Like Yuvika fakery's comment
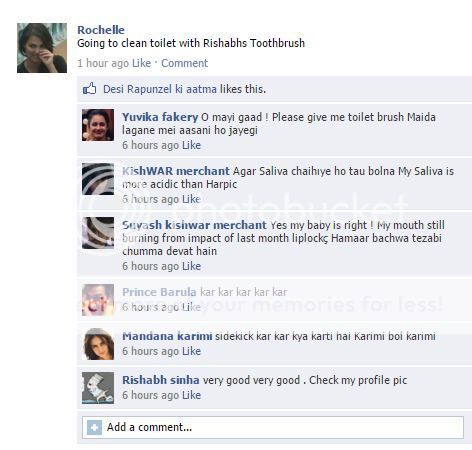This screenshot has width=472, height=450. point(191,145)
